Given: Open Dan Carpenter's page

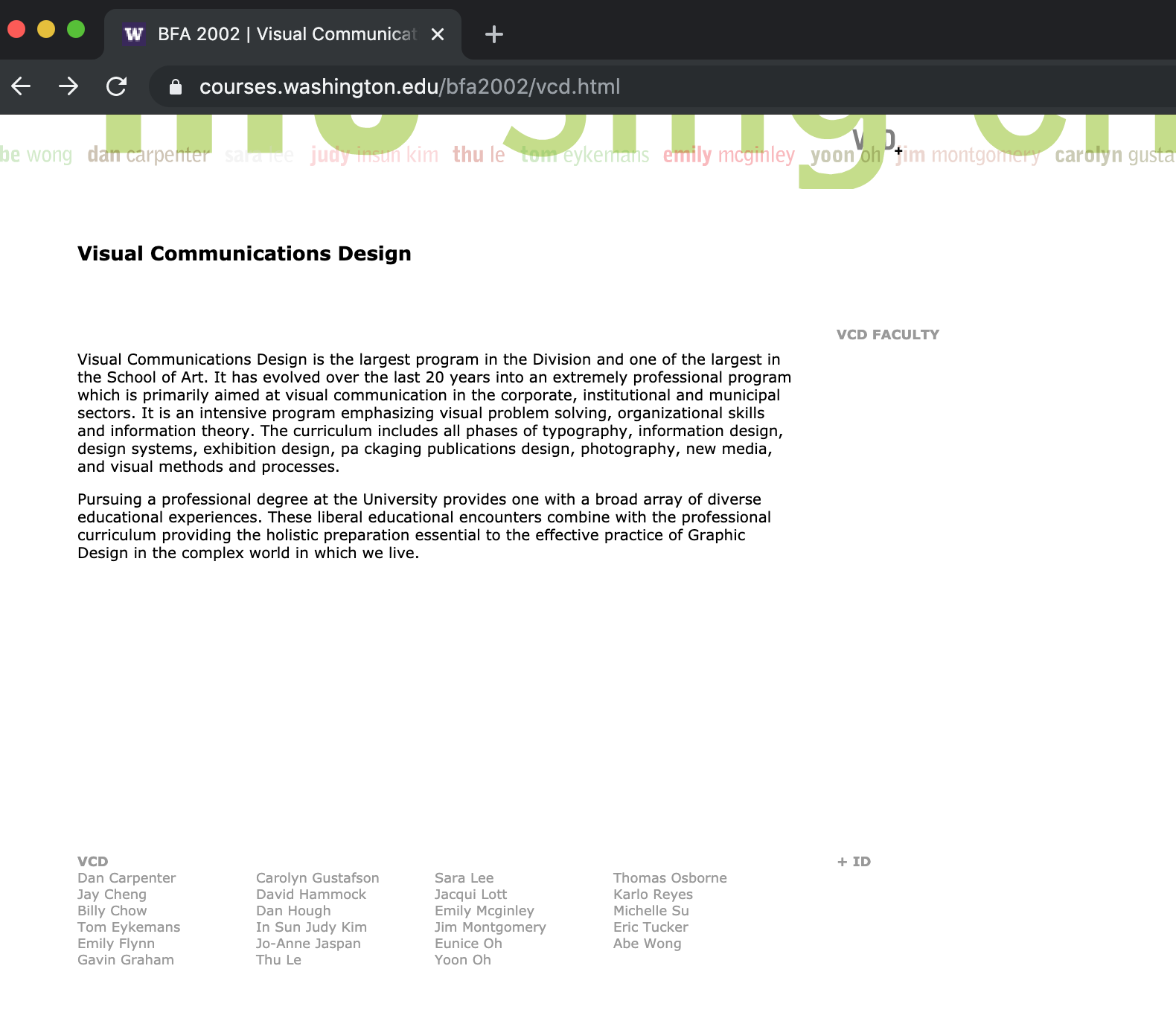Looking at the screenshot, I should click(x=127, y=878).
